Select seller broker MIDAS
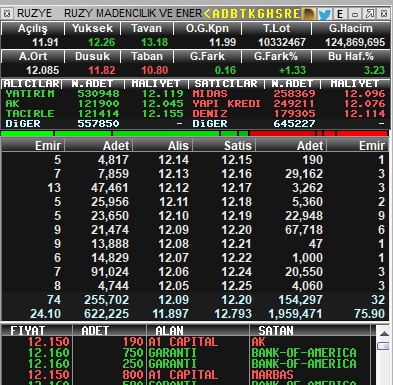 (x=210, y=94)
